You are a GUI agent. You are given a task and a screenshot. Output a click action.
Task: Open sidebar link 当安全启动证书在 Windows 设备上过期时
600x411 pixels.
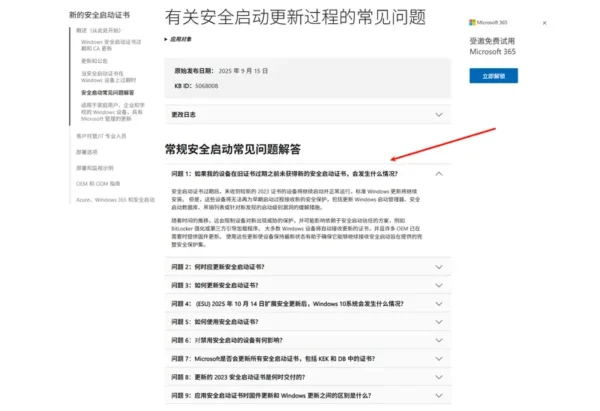tap(108, 77)
